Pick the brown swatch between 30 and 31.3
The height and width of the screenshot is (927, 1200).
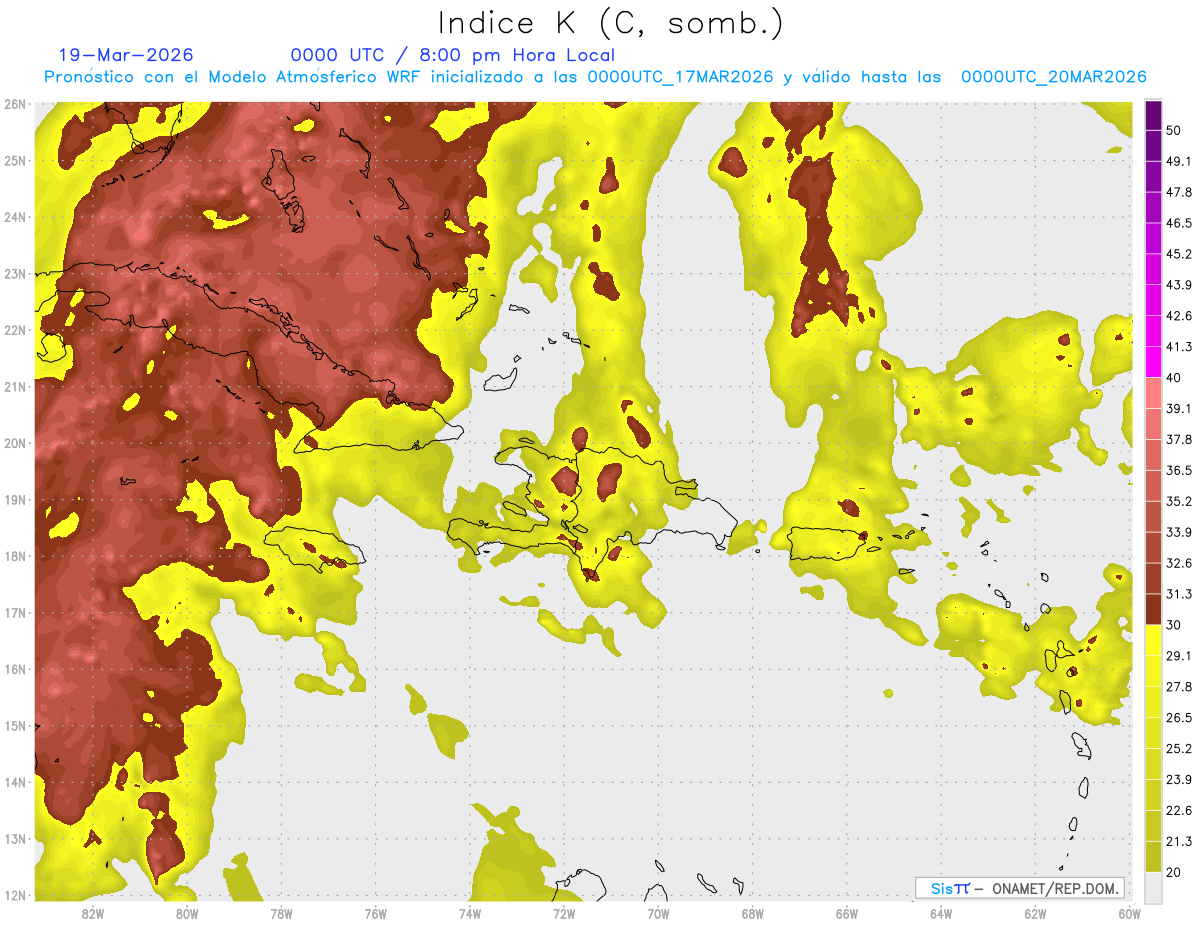point(1153,609)
